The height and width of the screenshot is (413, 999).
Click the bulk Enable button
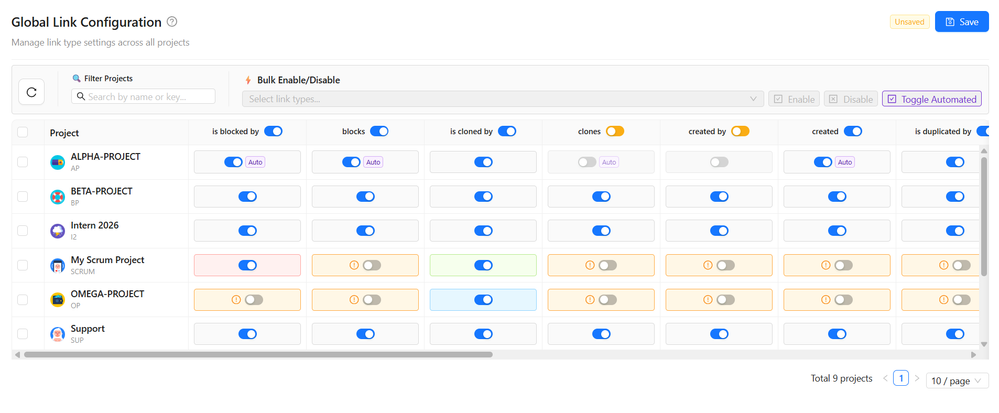793,99
